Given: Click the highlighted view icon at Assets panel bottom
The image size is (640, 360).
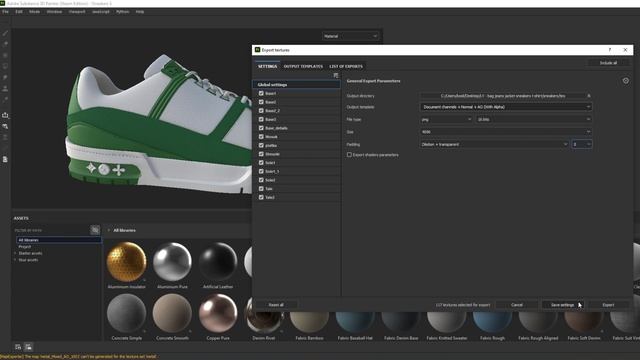Looking at the screenshot, I should 28,347.
